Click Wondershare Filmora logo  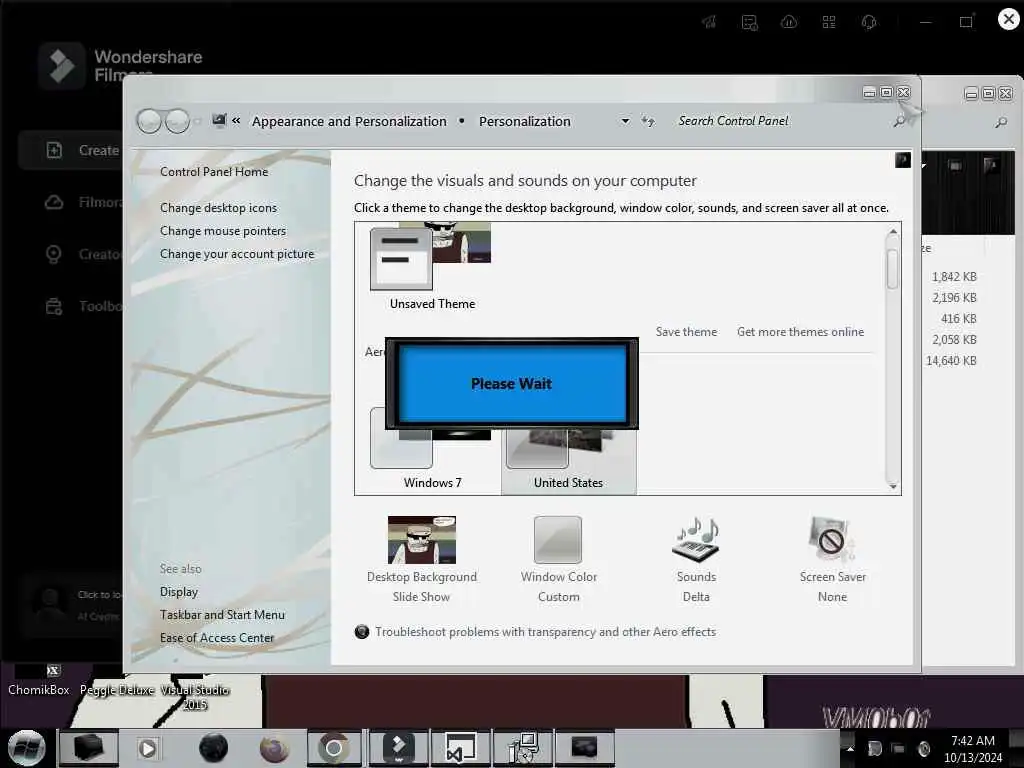[61, 66]
